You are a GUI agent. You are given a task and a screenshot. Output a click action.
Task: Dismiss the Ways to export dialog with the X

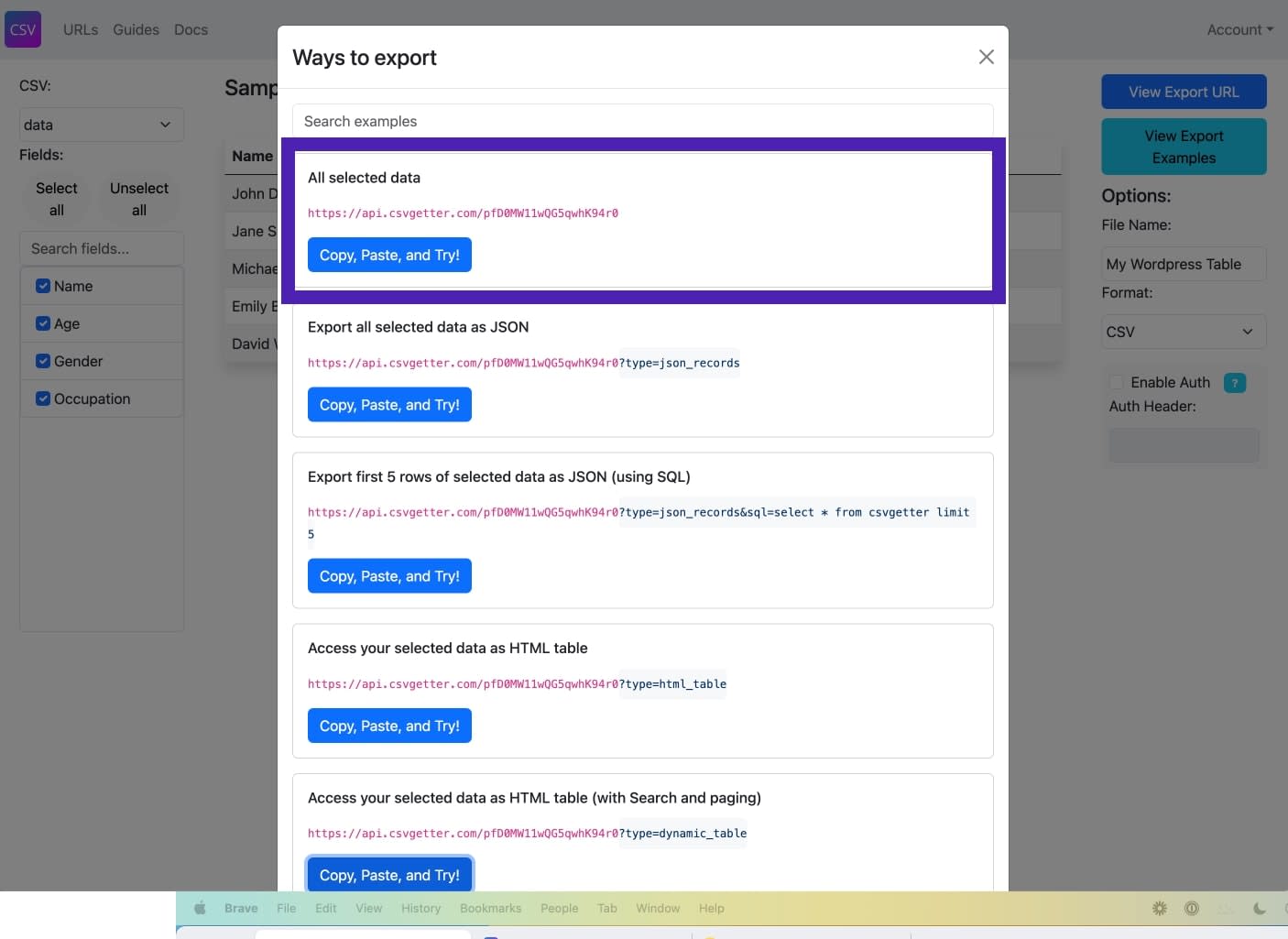pos(986,57)
